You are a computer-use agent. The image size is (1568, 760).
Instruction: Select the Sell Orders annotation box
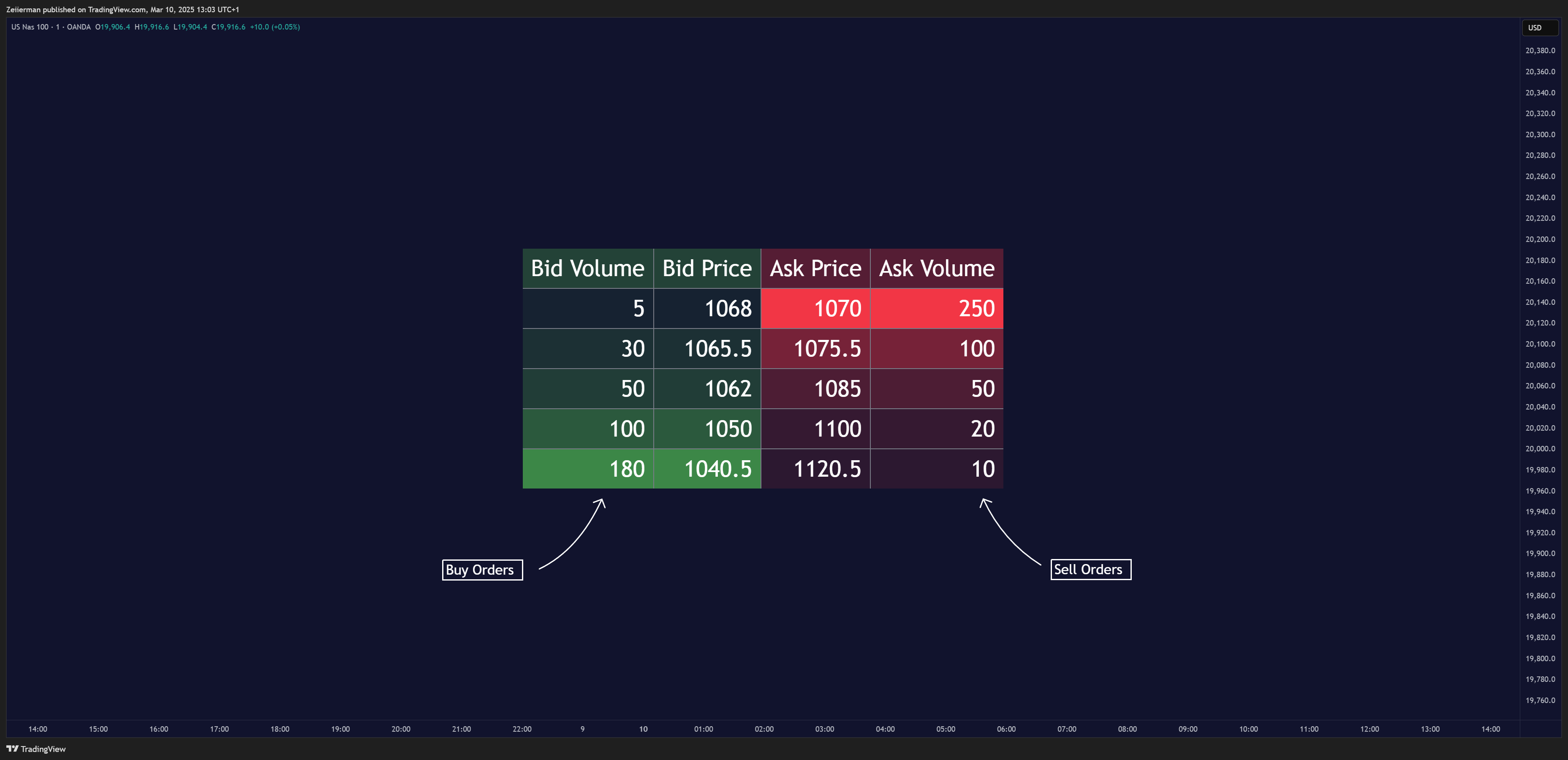coord(1091,570)
